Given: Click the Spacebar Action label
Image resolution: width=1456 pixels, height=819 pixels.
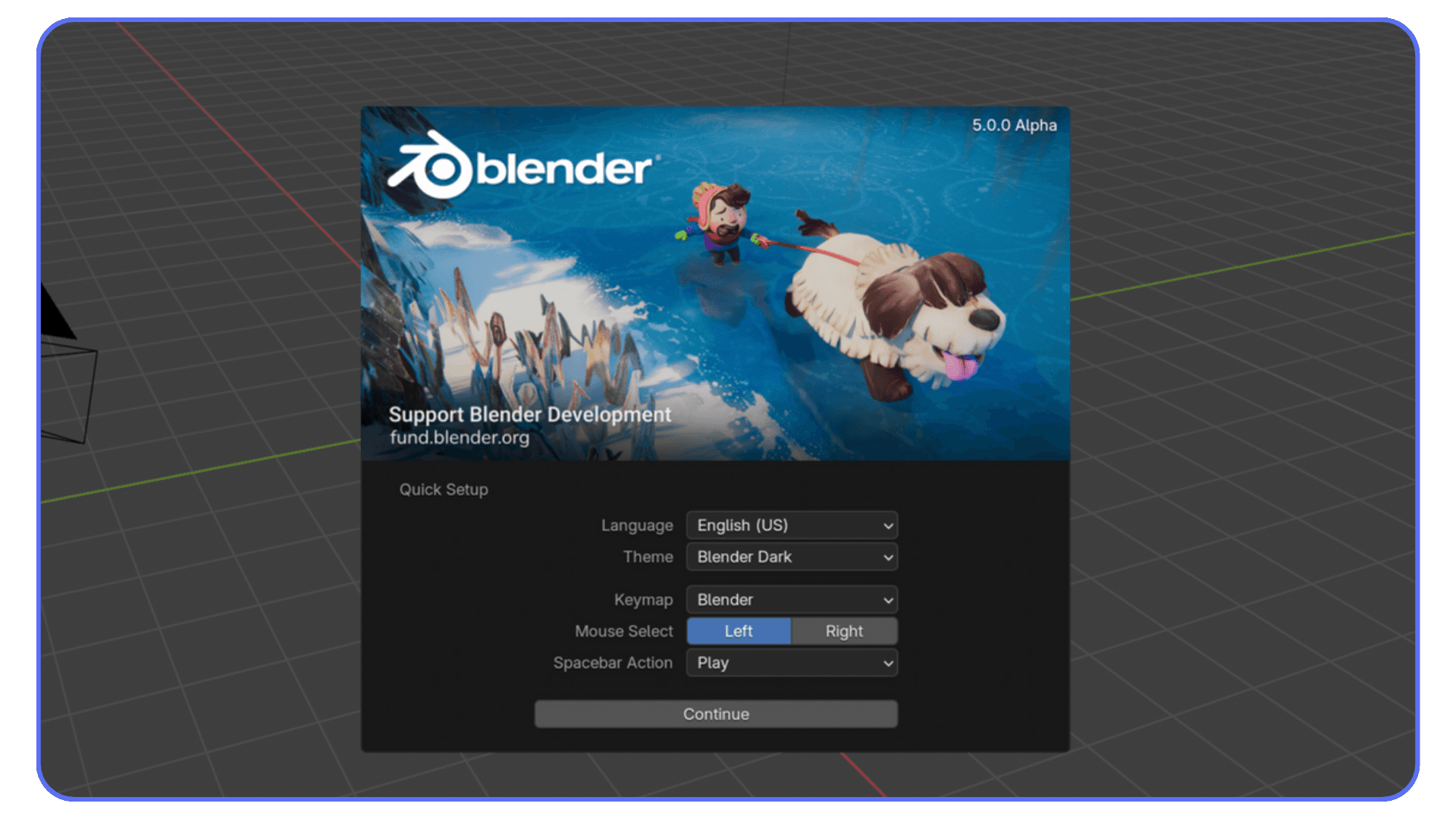Looking at the screenshot, I should coord(613,663).
